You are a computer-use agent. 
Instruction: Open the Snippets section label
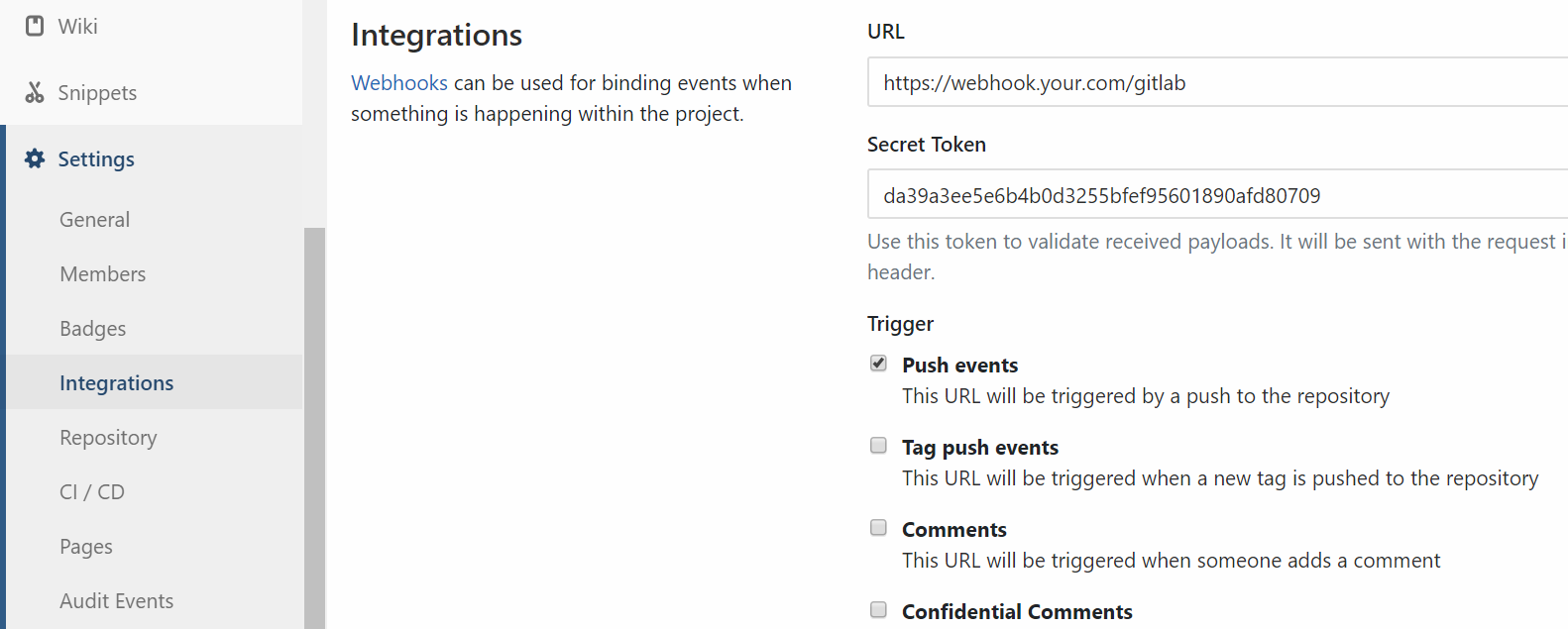point(97,93)
